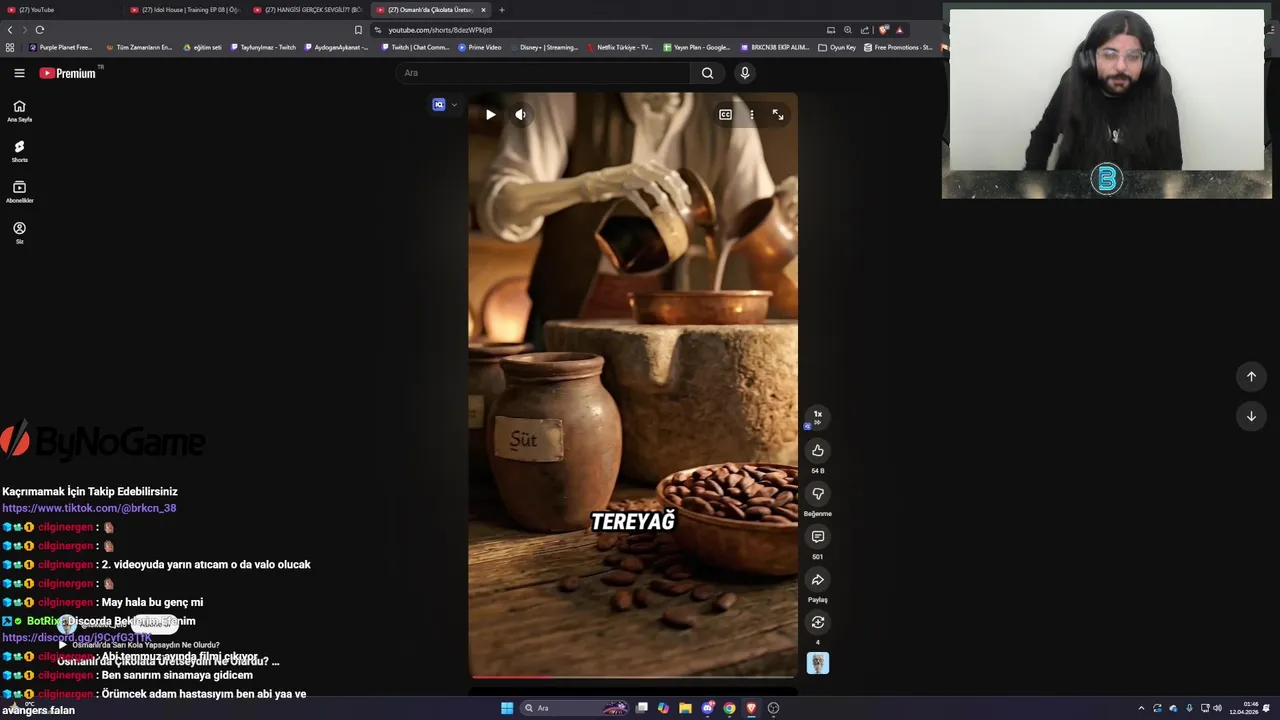Go to previous Short with up arrow
The height and width of the screenshot is (720, 1280).
tap(1251, 376)
